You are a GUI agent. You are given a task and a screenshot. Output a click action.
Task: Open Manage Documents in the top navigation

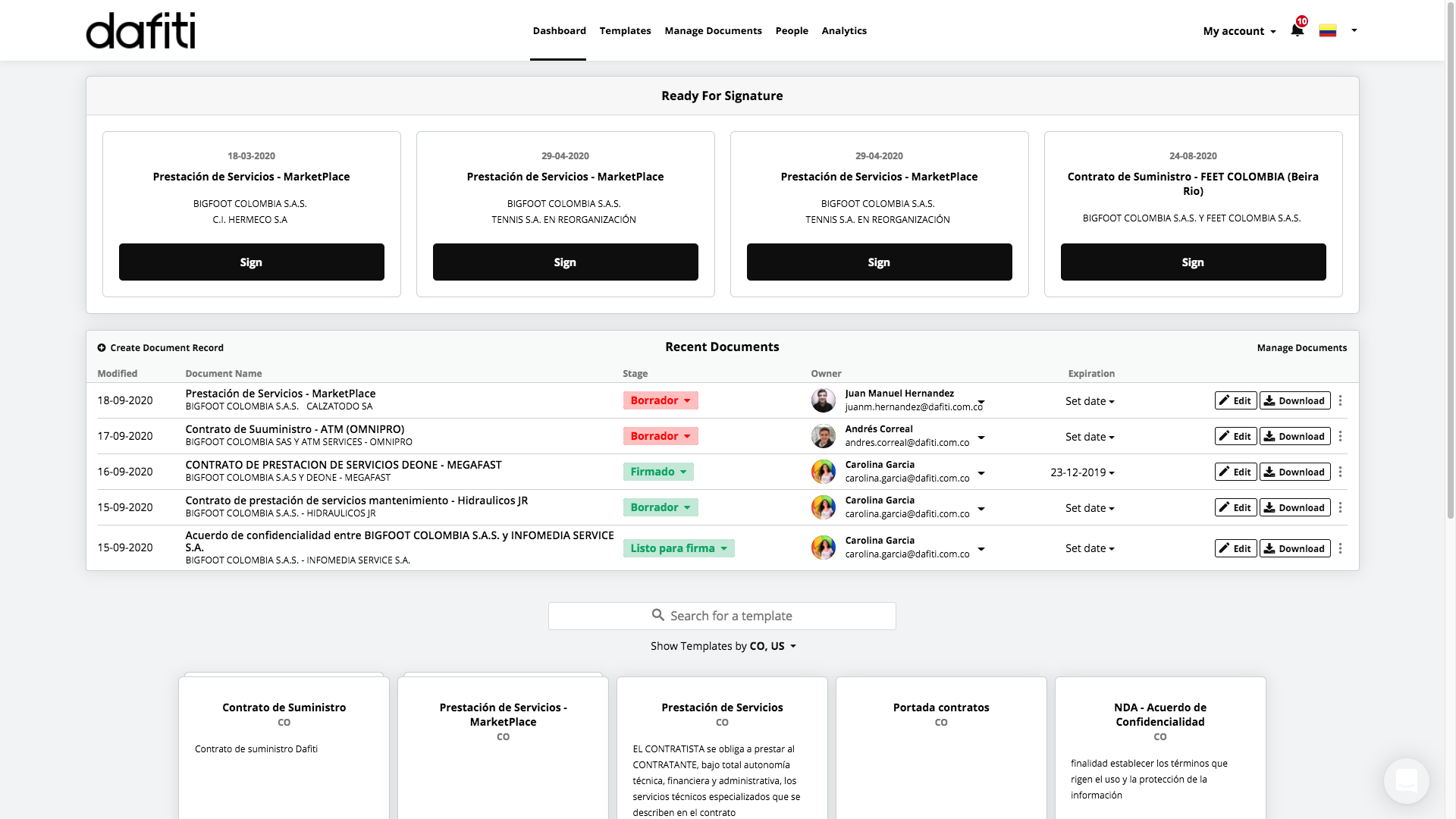tap(713, 31)
